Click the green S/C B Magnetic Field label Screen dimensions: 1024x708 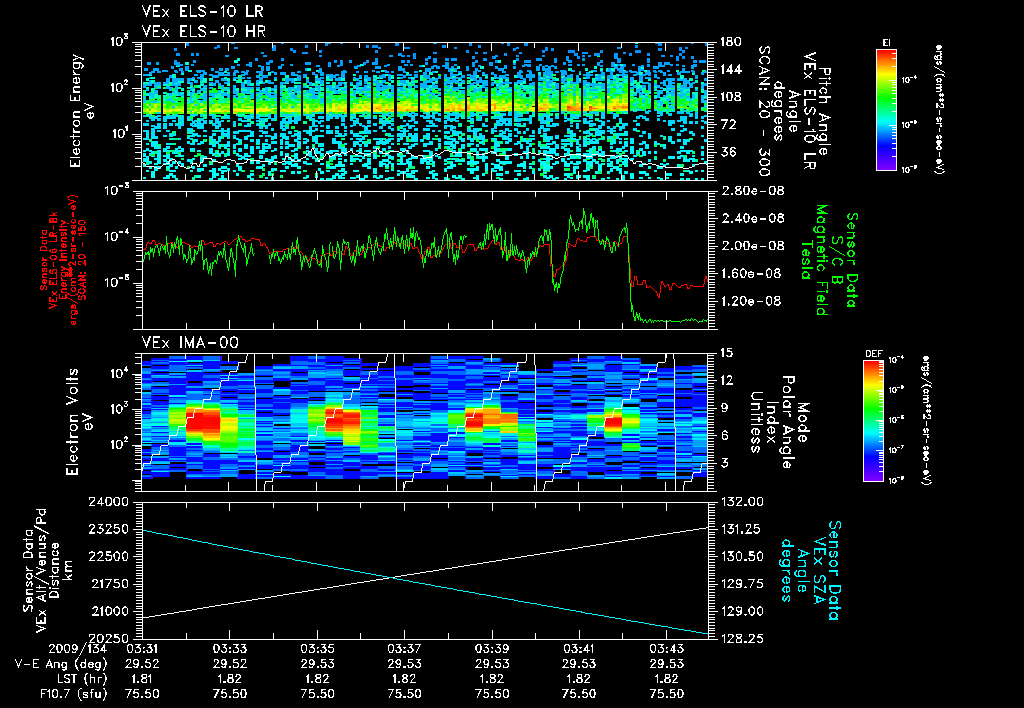point(829,260)
